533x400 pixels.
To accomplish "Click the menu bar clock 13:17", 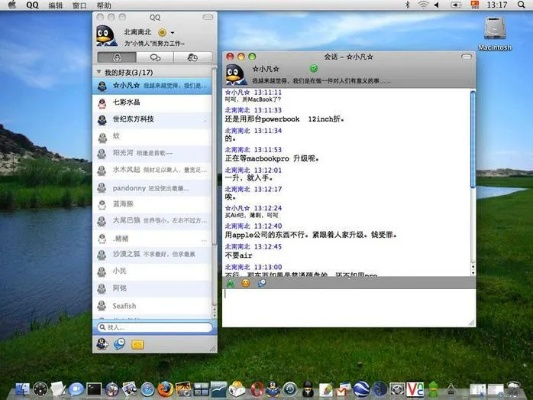I will pos(497,5).
